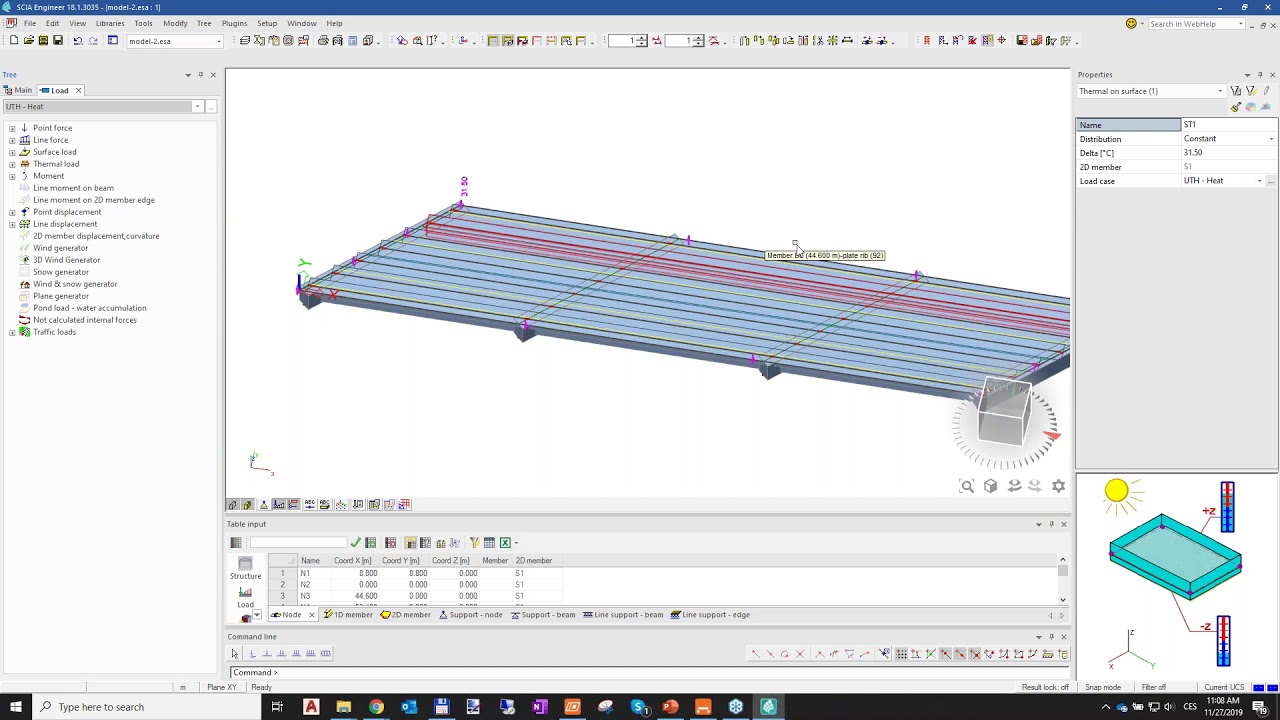The width and height of the screenshot is (1280, 720).
Task: Click Filter off in the status bar
Action: pos(1154,687)
